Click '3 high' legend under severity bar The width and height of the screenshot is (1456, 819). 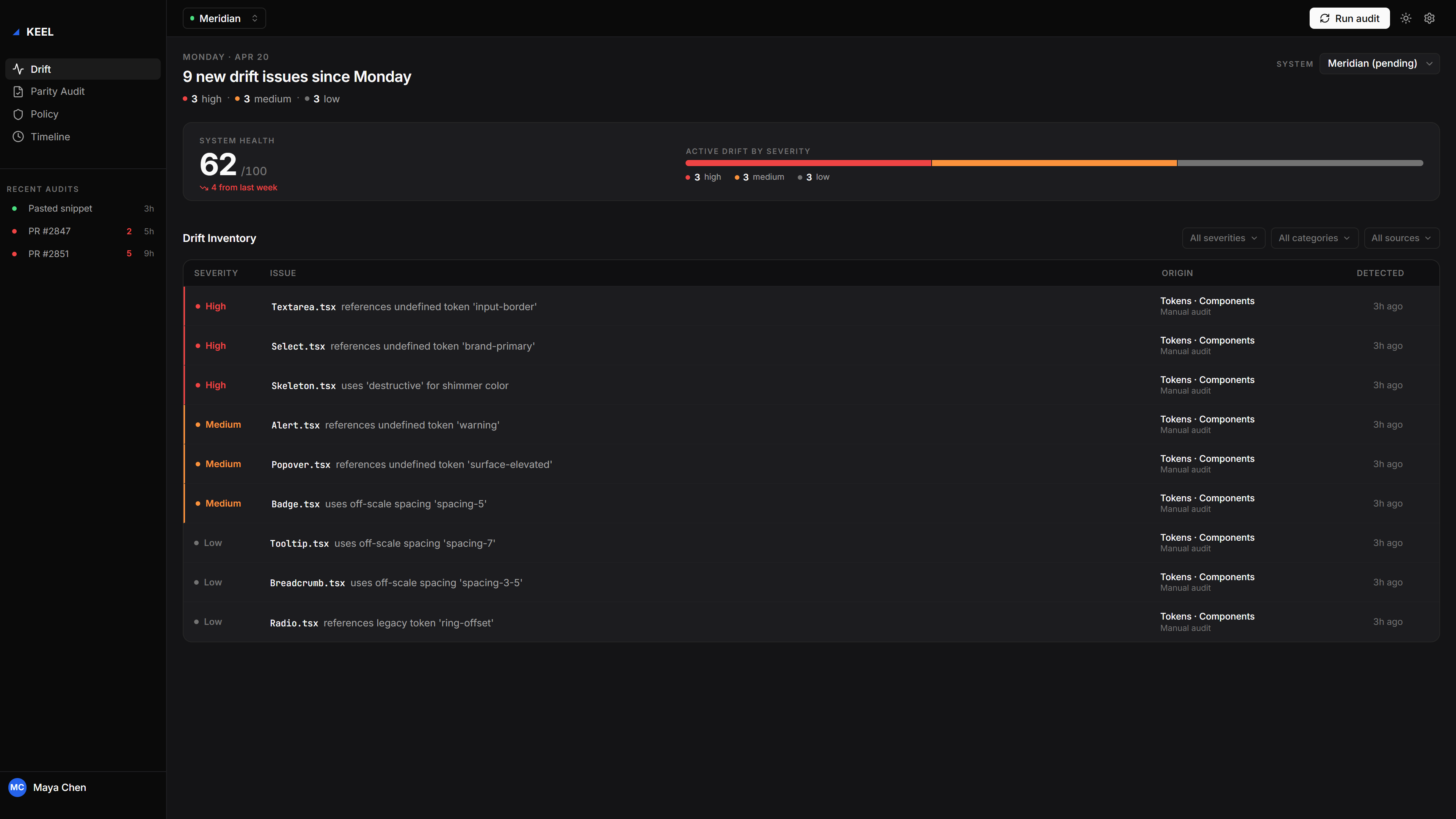pyautogui.click(x=703, y=177)
